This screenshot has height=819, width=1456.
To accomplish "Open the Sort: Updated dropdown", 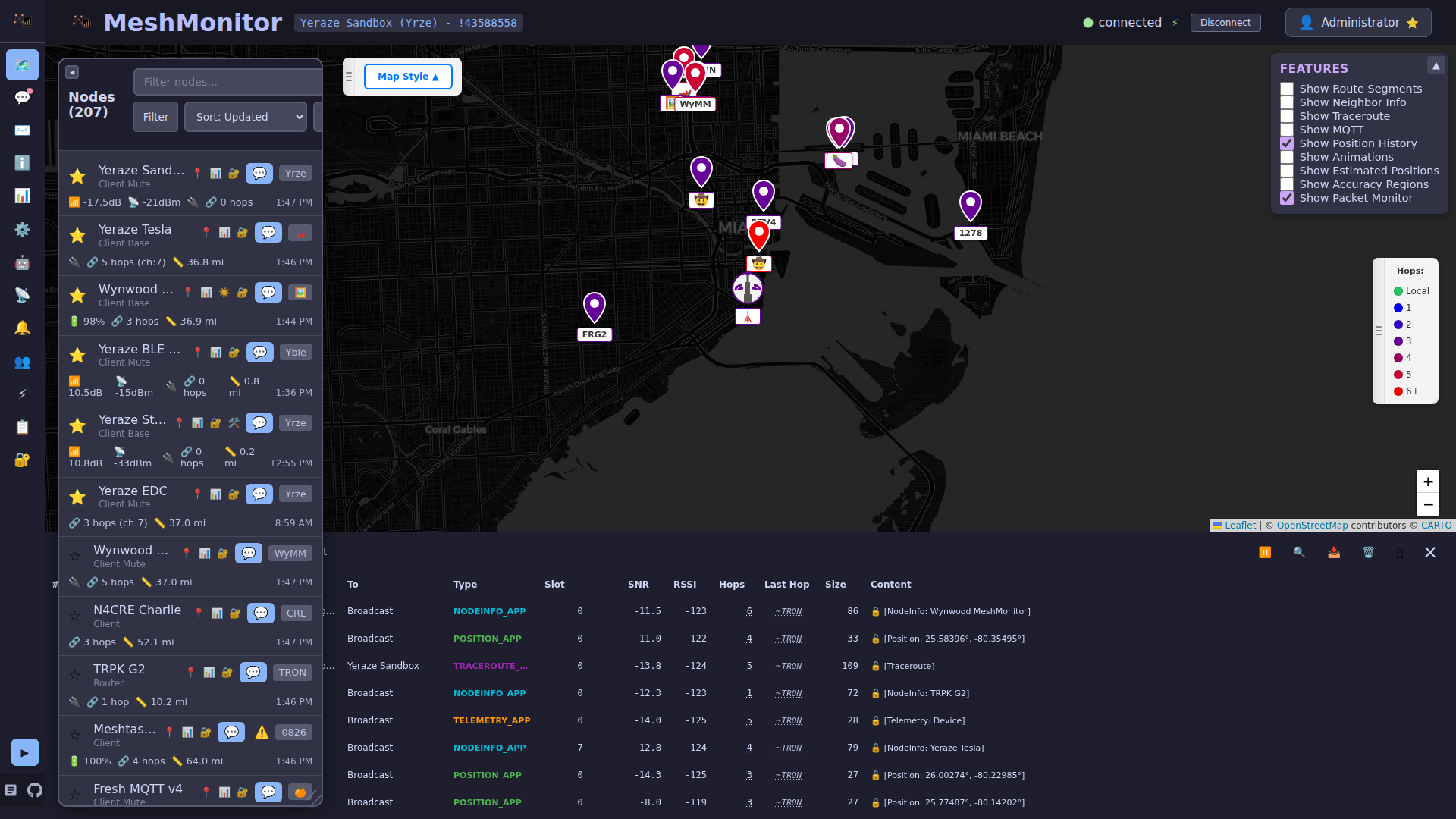I will [x=245, y=117].
